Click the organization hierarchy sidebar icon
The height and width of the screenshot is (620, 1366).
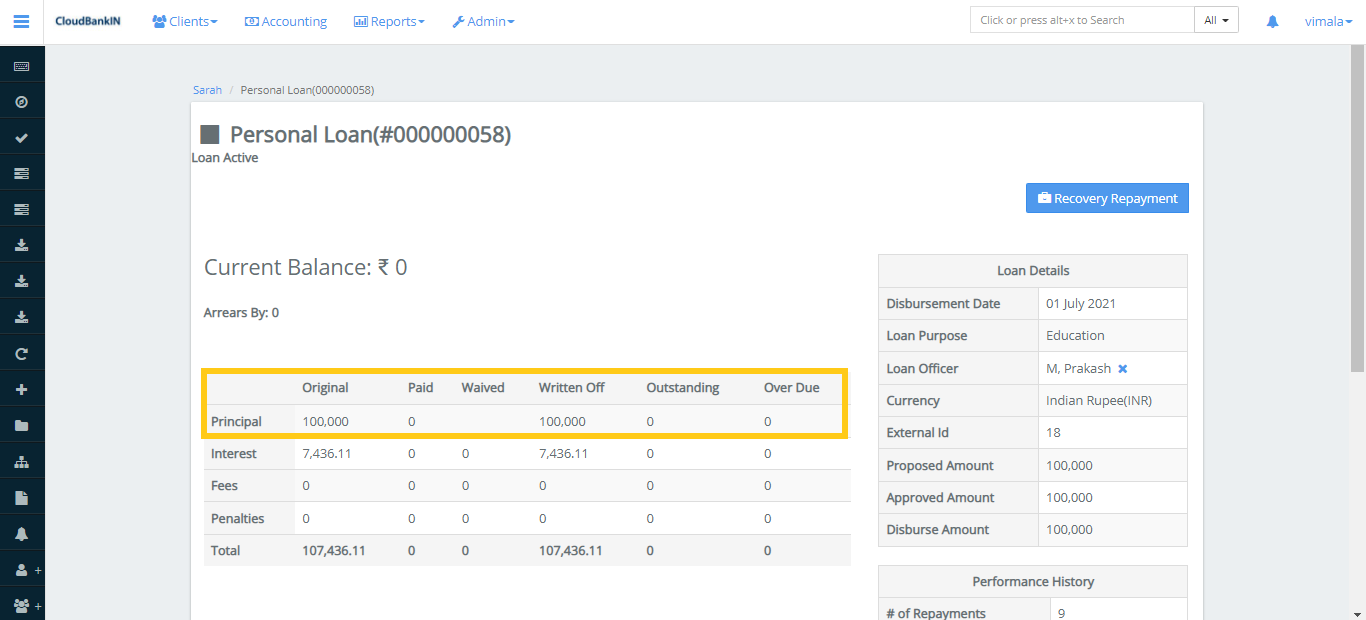pos(22,460)
